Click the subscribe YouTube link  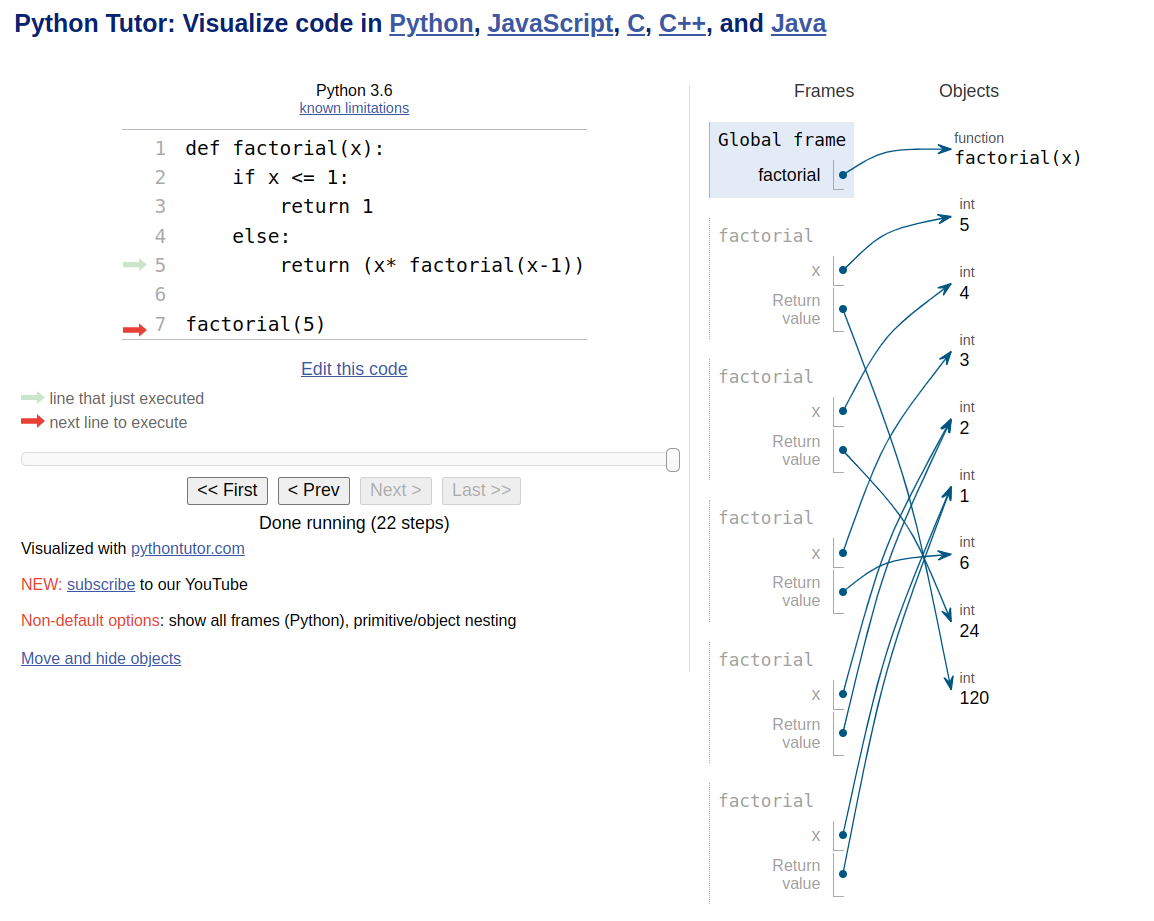pyautogui.click(x=101, y=584)
